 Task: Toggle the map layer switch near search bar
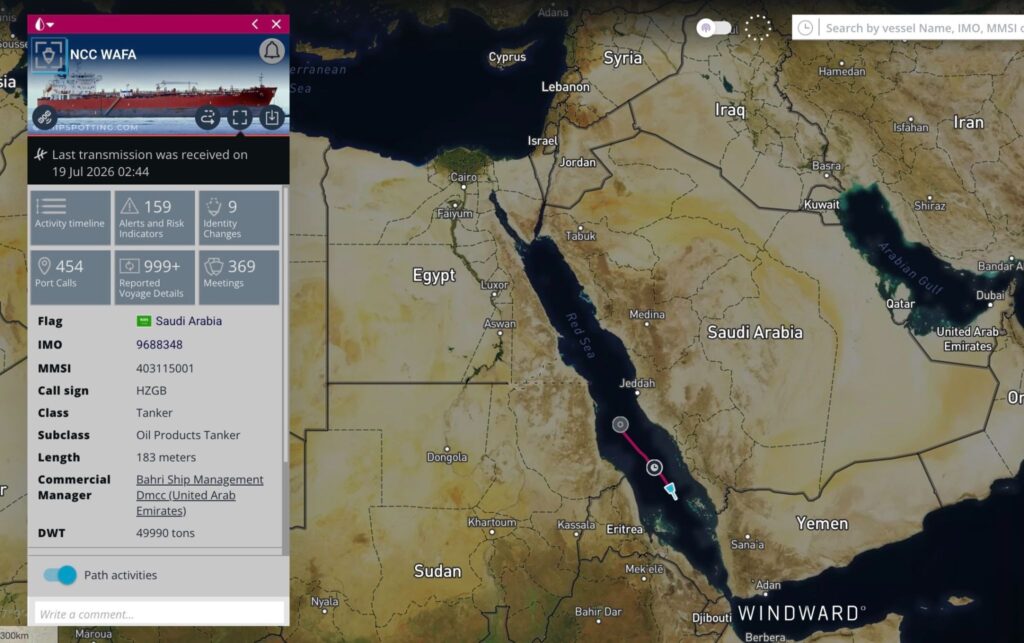pos(714,28)
